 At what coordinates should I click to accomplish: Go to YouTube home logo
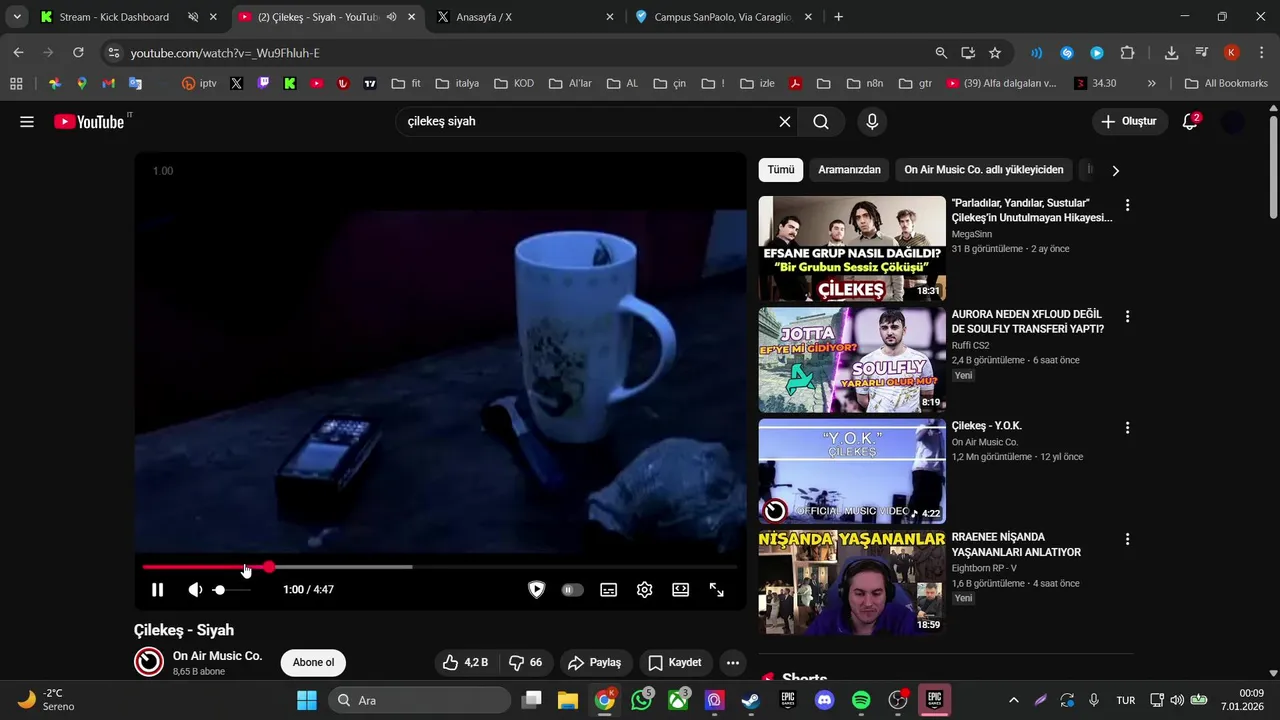click(90, 122)
